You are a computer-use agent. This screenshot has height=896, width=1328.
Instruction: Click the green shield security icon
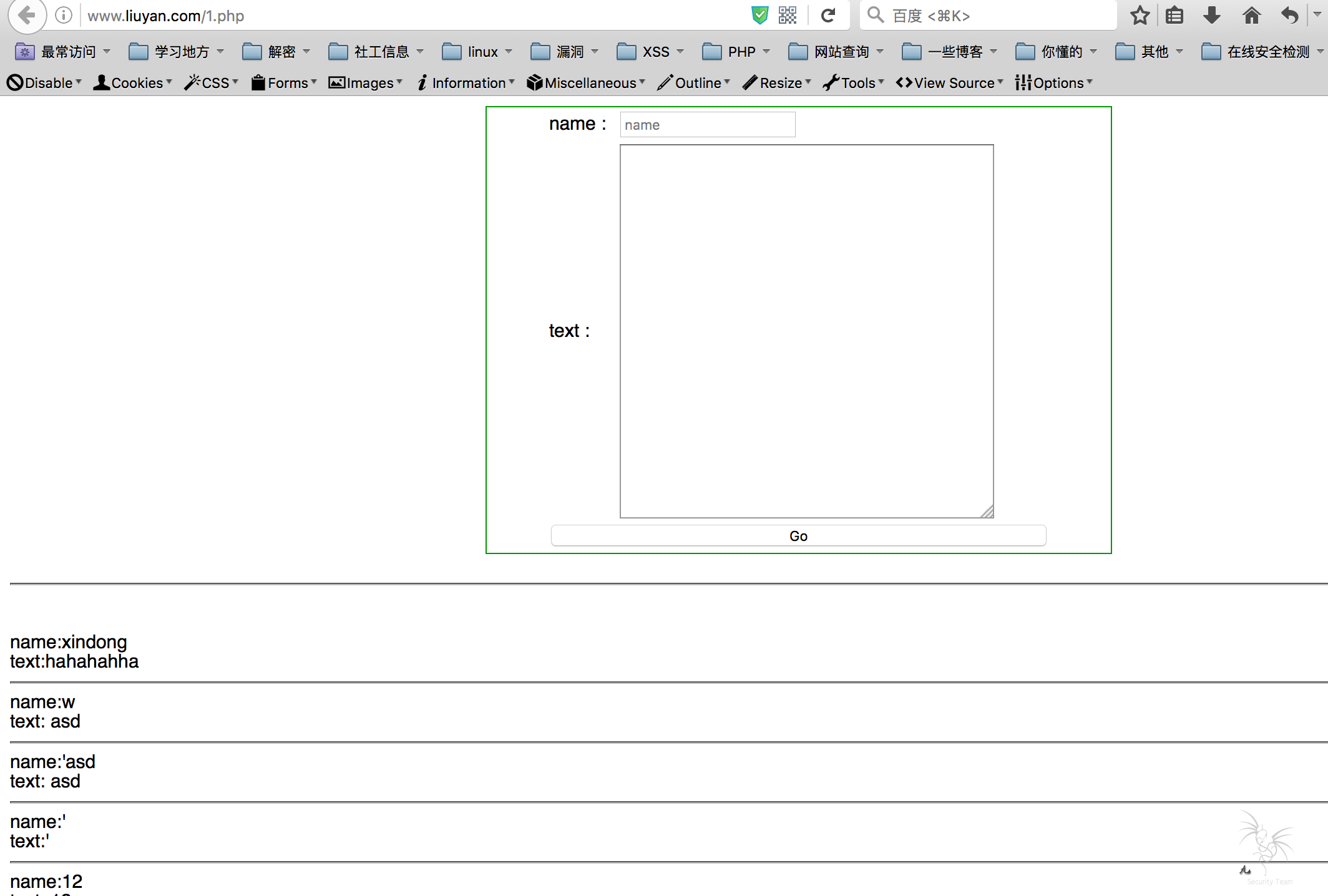759,15
